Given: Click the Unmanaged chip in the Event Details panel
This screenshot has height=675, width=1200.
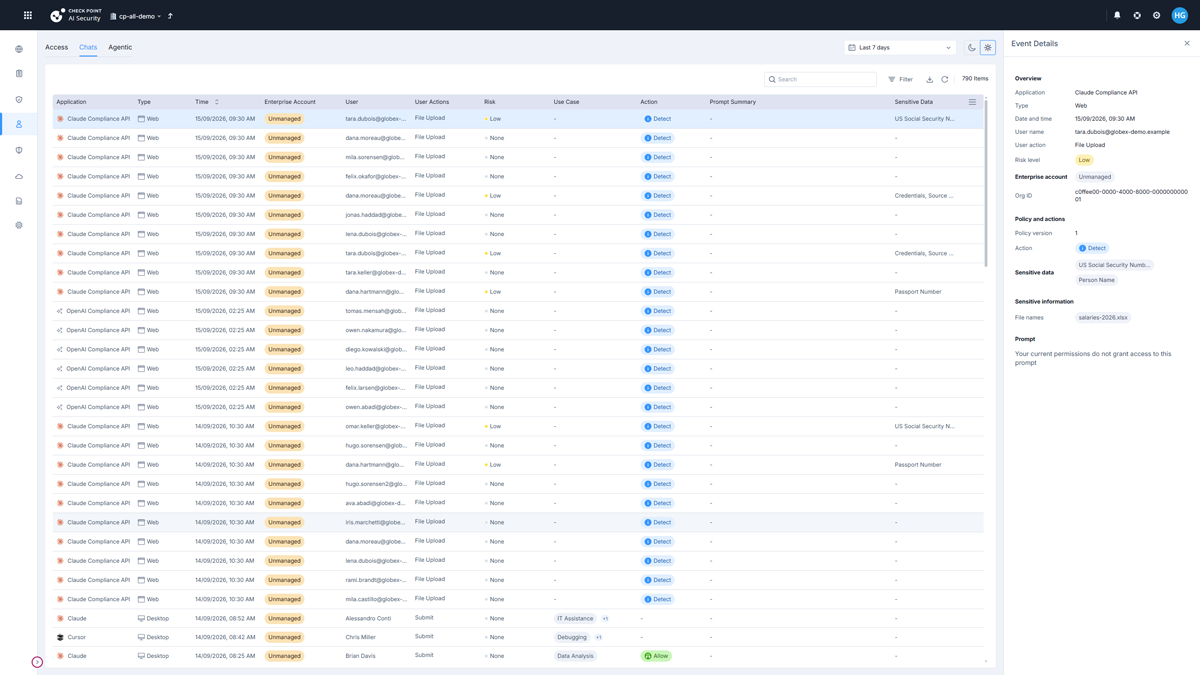Looking at the screenshot, I should tap(1095, 177).
